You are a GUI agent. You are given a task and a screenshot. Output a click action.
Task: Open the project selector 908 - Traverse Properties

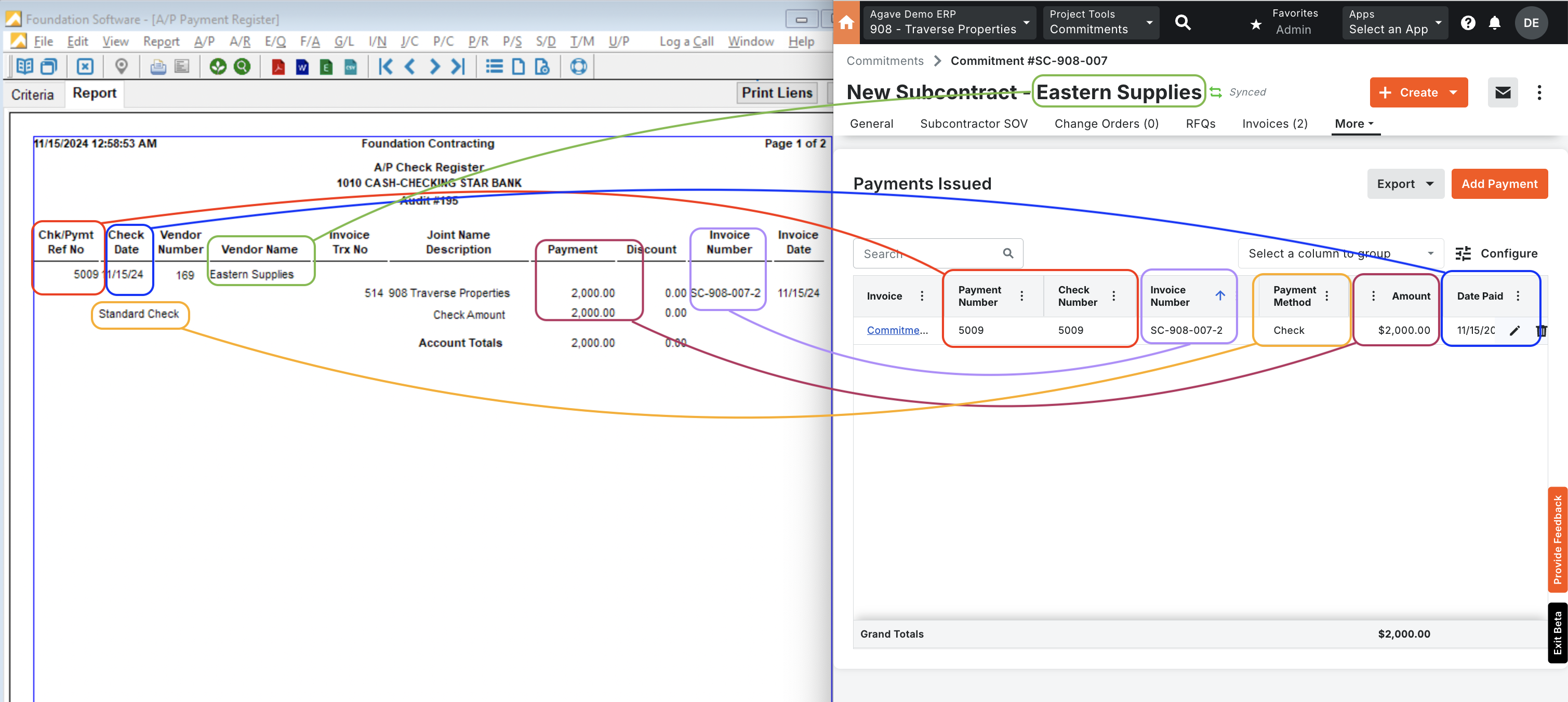949,22
